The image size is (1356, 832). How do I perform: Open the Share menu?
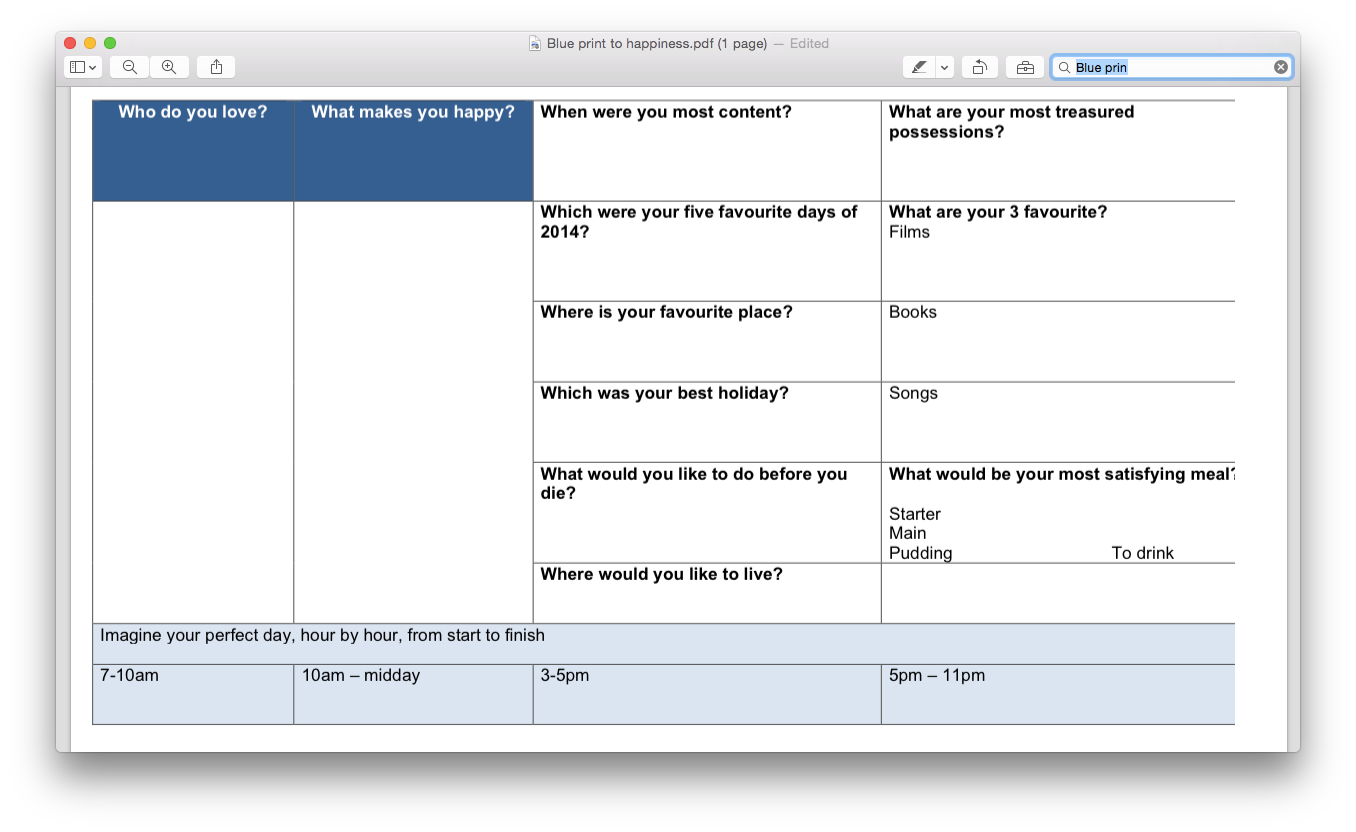[x=216, y=67]
